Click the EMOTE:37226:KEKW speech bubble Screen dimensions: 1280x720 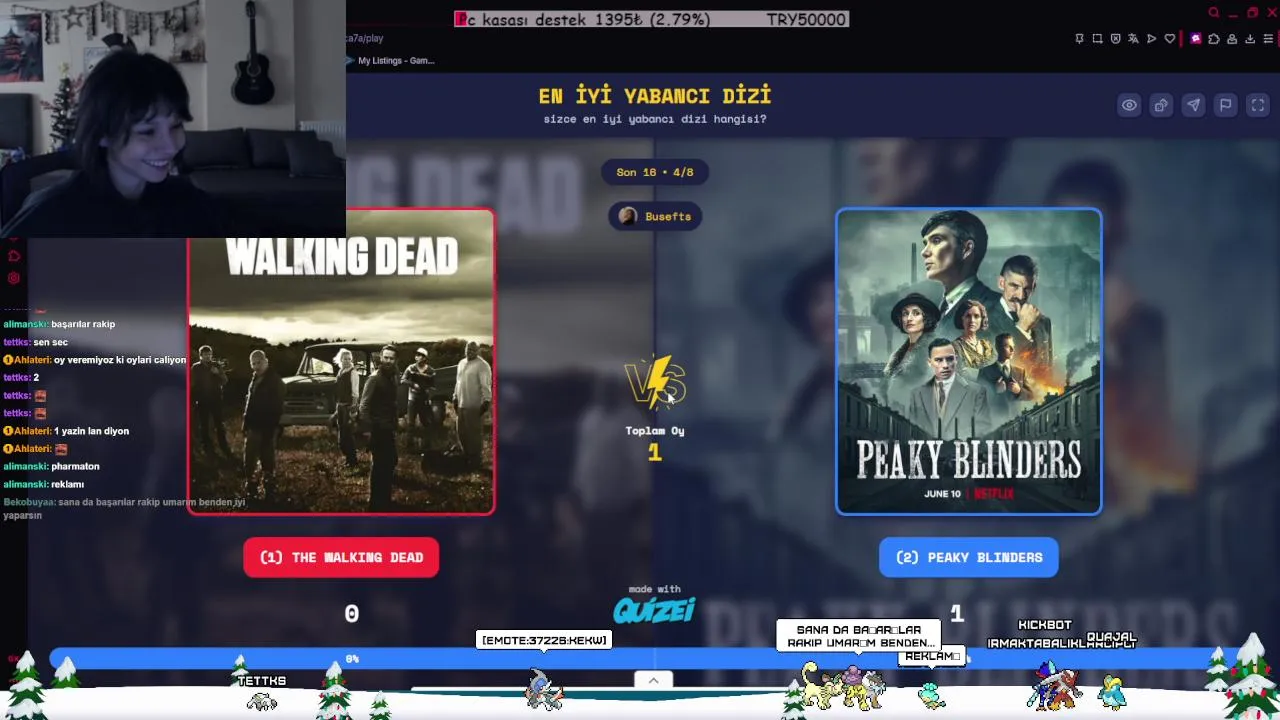tap(545, 640)
